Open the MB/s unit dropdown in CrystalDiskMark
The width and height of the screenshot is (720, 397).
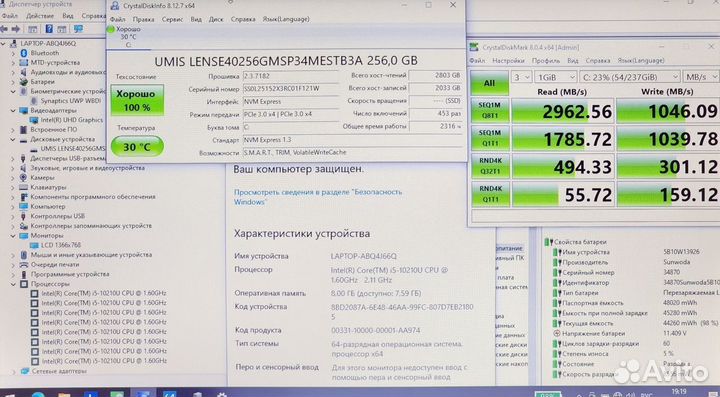click(701, 77)
